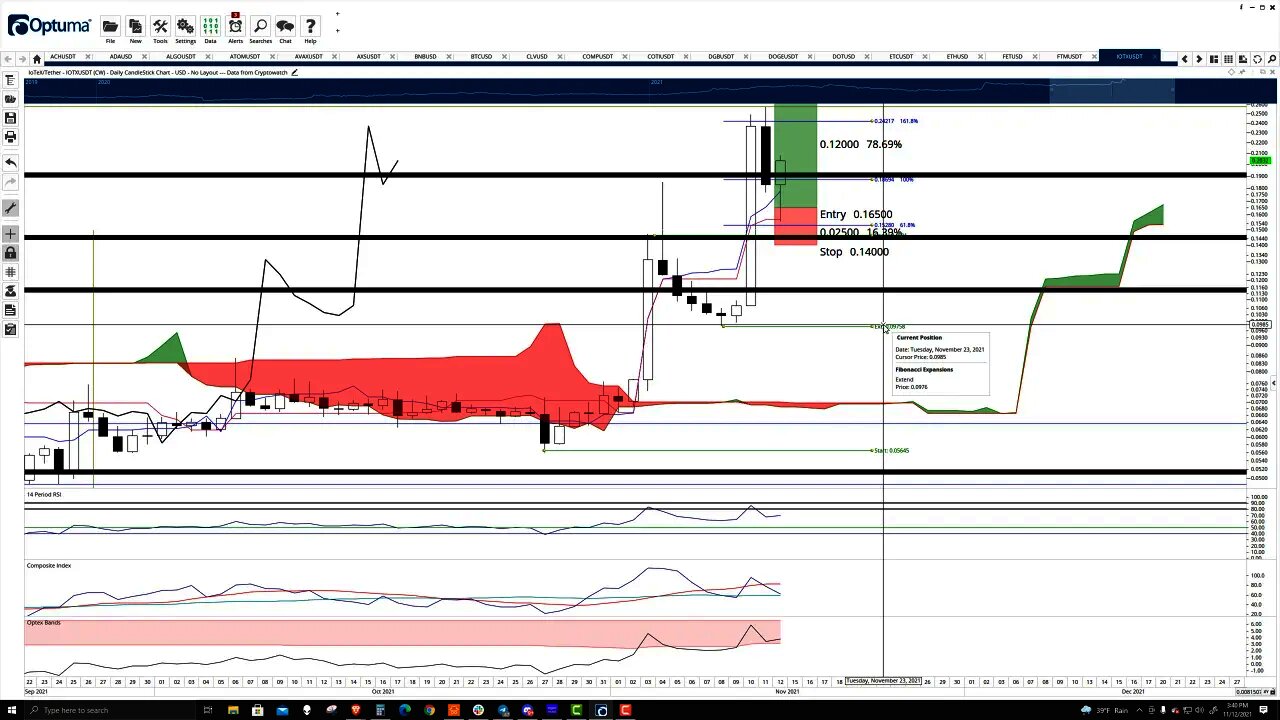Screen dimensions: 1280x720
Task: Open the Data menu
Action: (x=210, y=29)
